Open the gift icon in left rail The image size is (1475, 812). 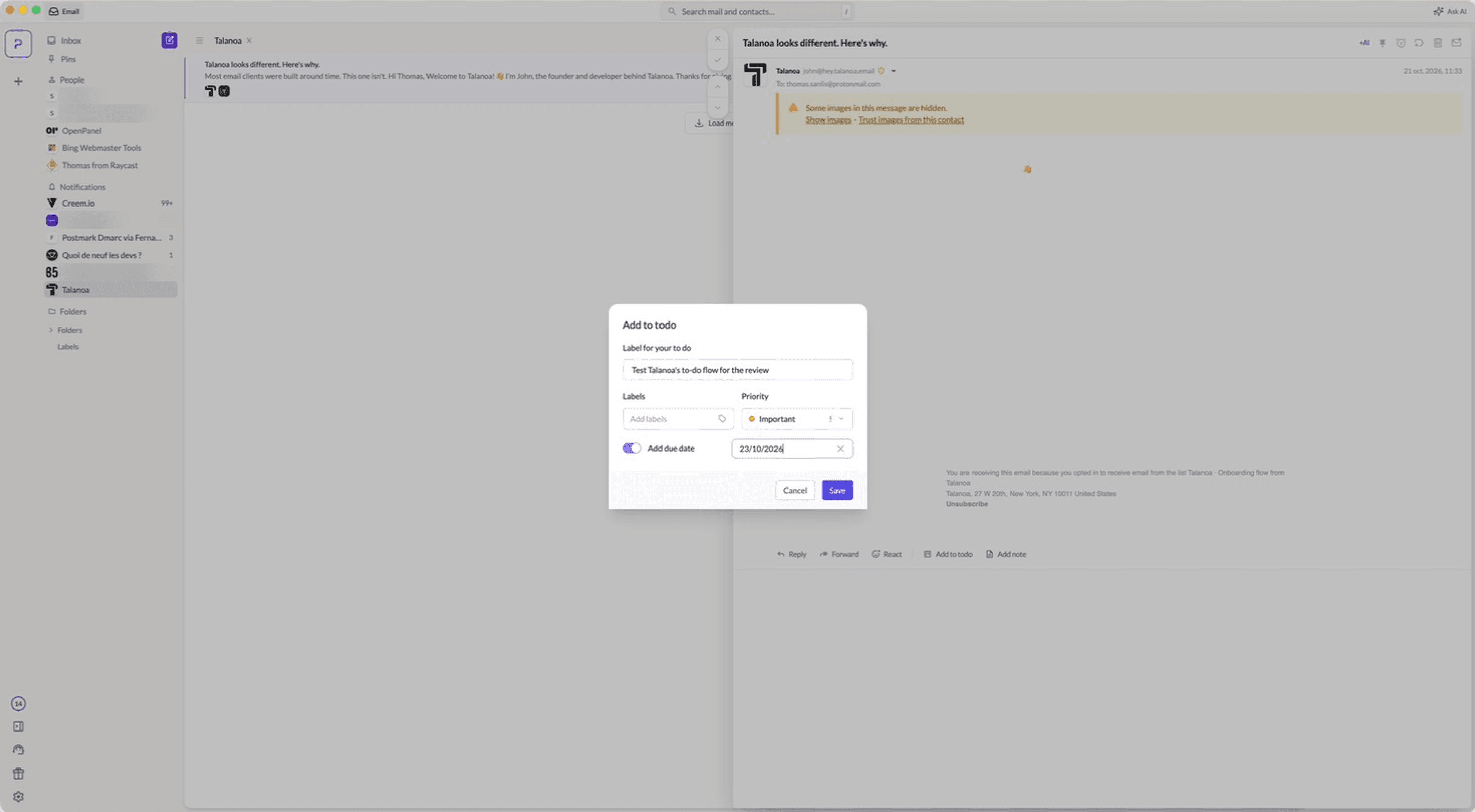click(18, 774)
